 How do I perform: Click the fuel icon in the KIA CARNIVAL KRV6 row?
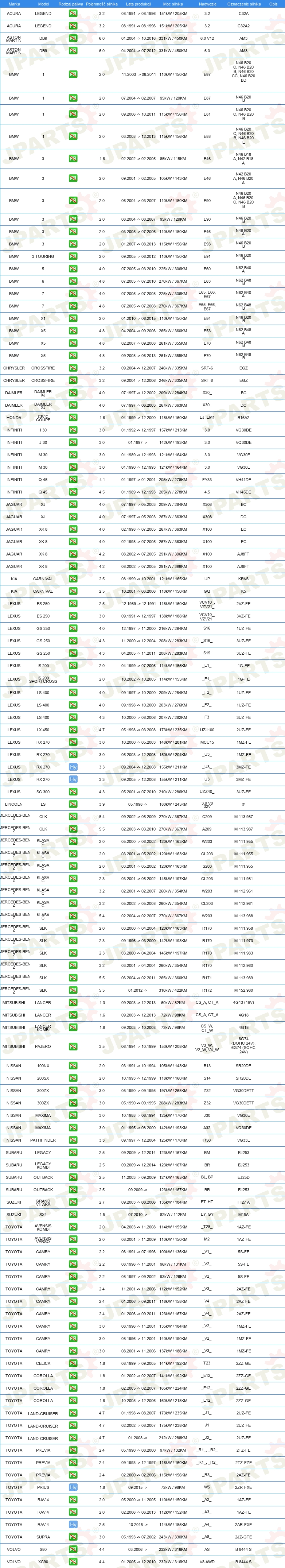pyautogui.click(x=73, y=579)
